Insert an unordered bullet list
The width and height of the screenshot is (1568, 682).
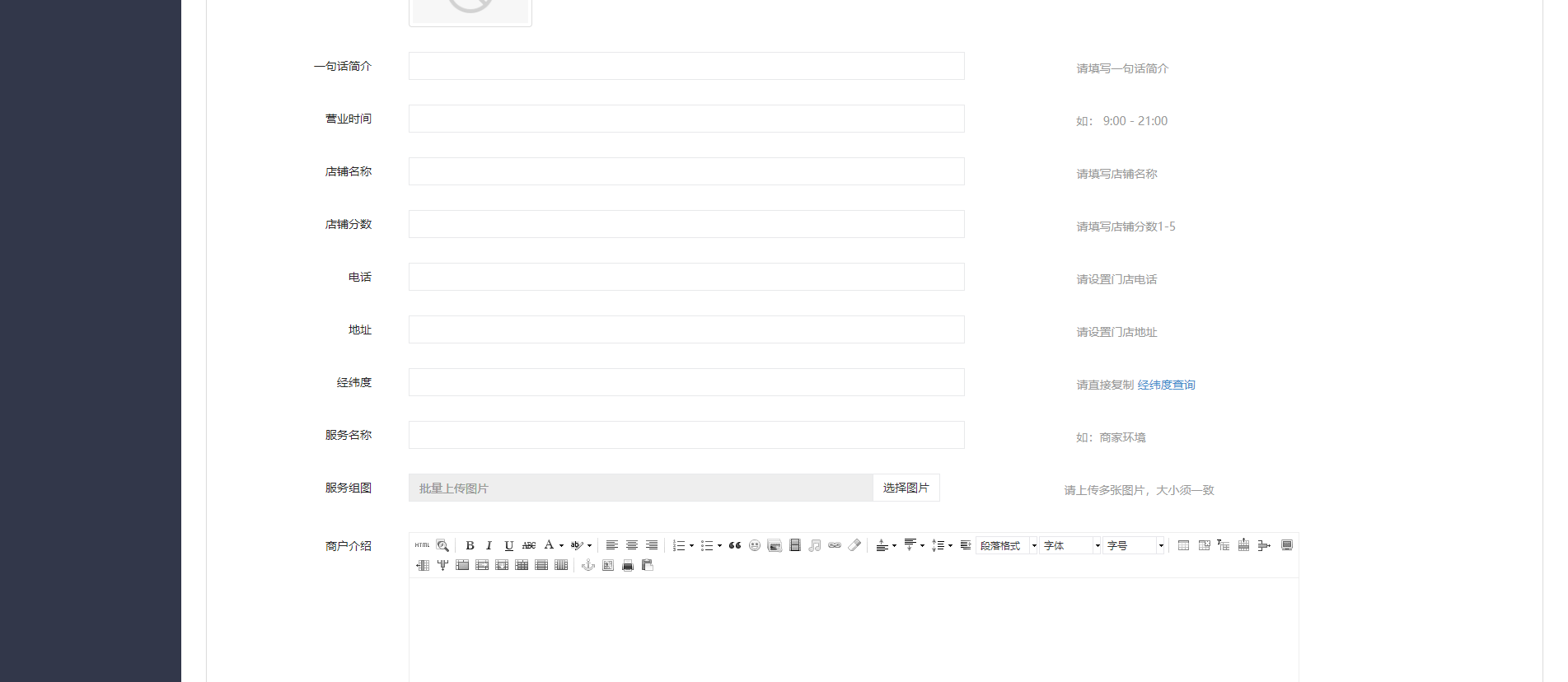tap(707, 545)
